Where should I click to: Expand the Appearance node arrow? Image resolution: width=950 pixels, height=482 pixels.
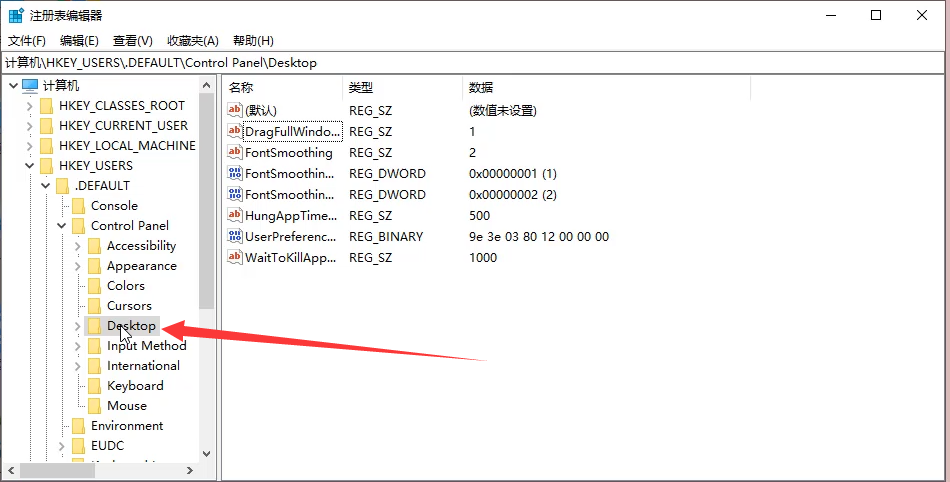coord(78,266)
